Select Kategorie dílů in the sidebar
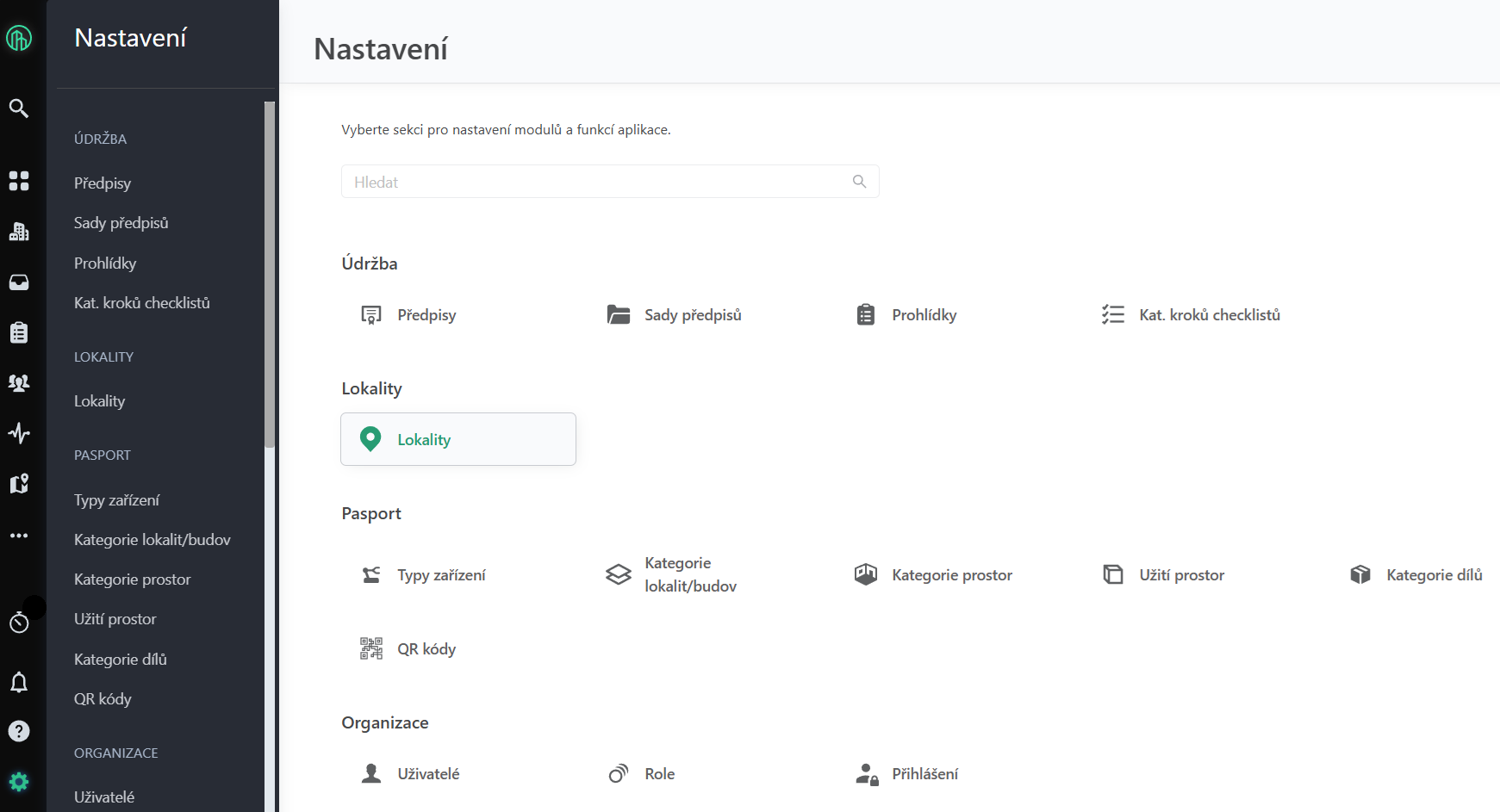The width and height of the screenshot is (1500, 812). [x=121, y=660]
